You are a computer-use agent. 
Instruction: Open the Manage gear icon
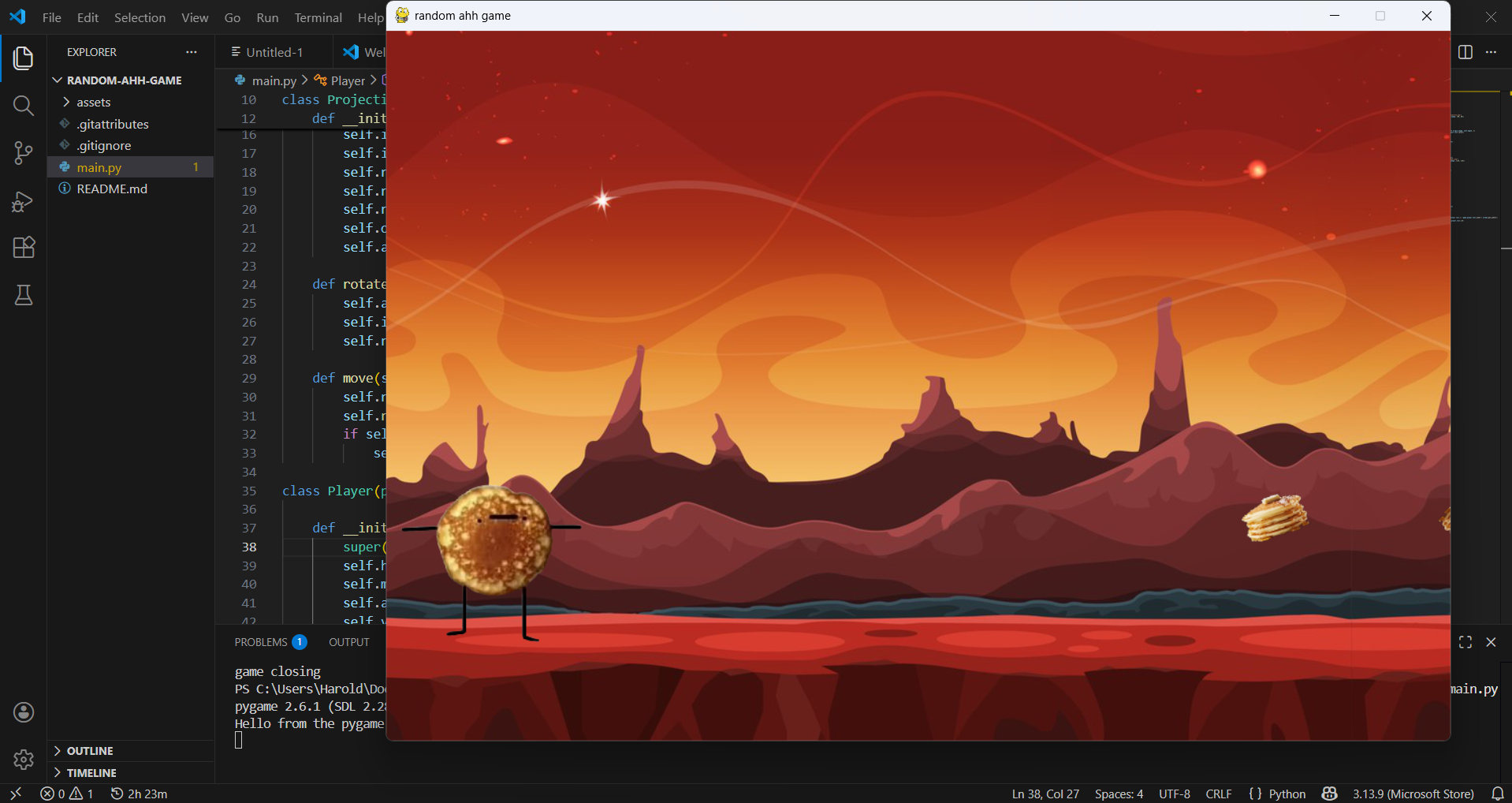24,760
